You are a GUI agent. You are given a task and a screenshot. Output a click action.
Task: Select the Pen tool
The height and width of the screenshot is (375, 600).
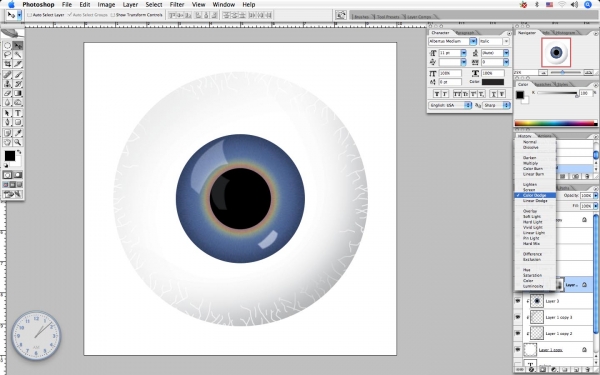(7, 122)
